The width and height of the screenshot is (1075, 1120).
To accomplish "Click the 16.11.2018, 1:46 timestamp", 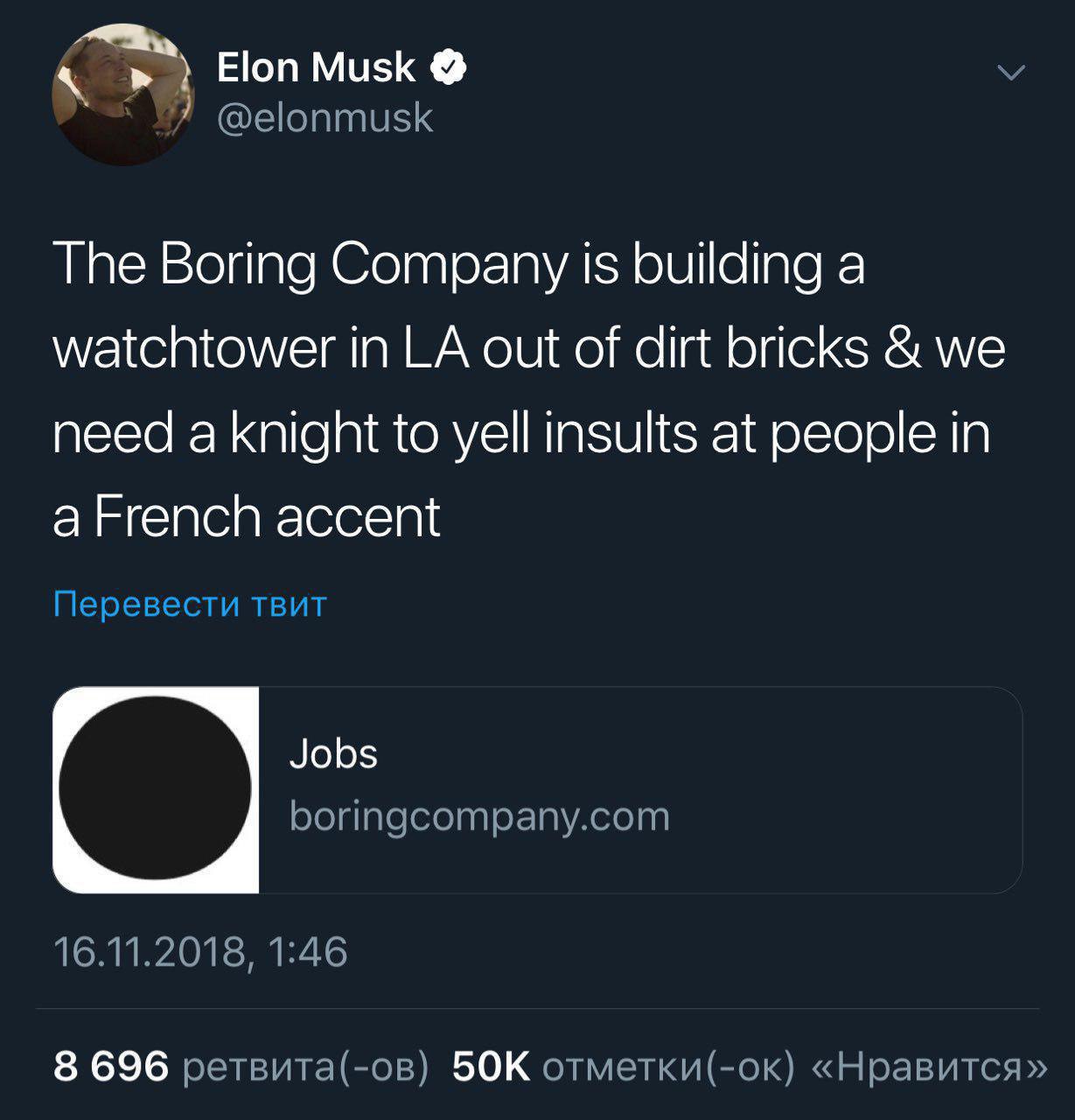I will click(200, 952).
